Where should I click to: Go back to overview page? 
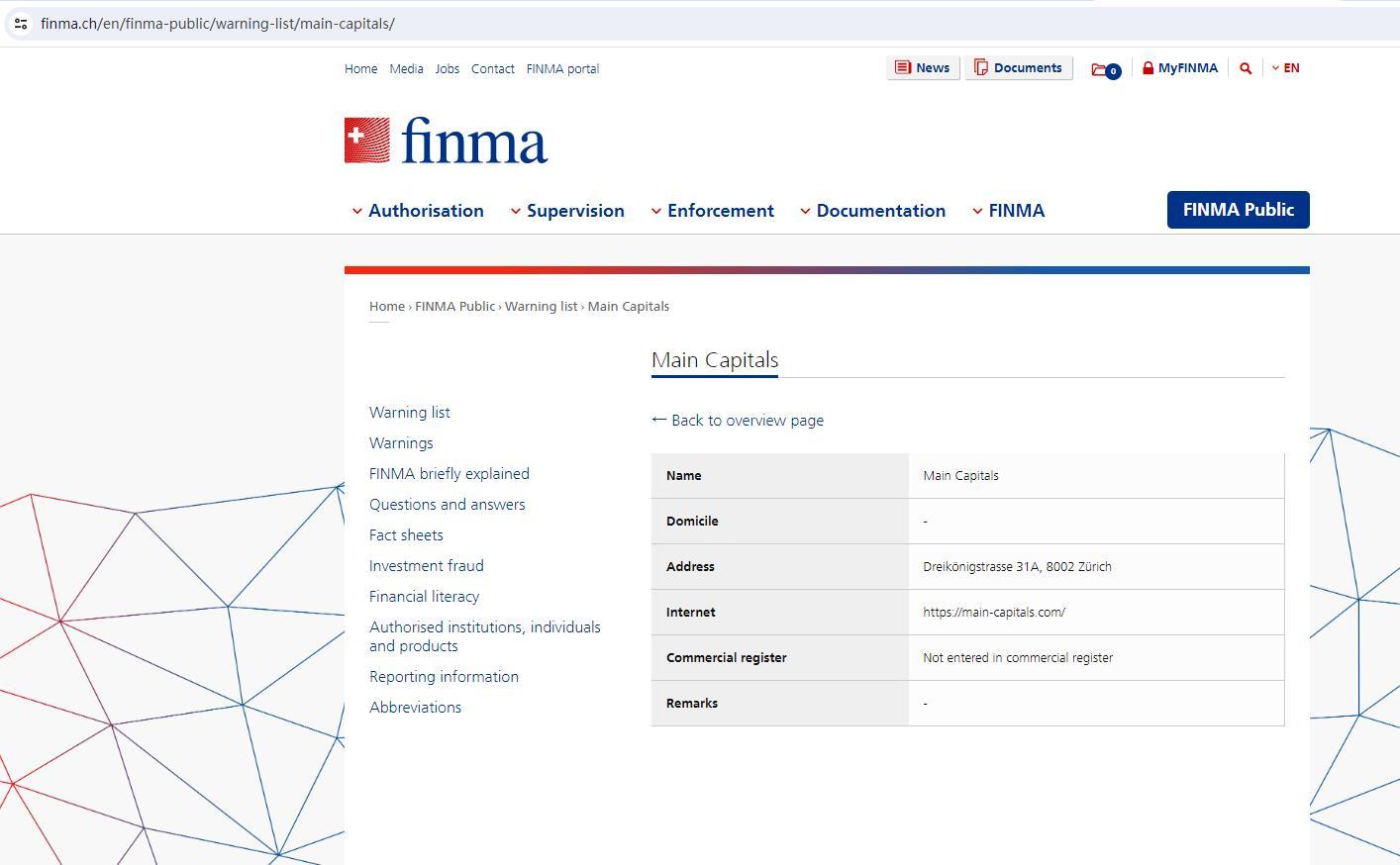738,421
